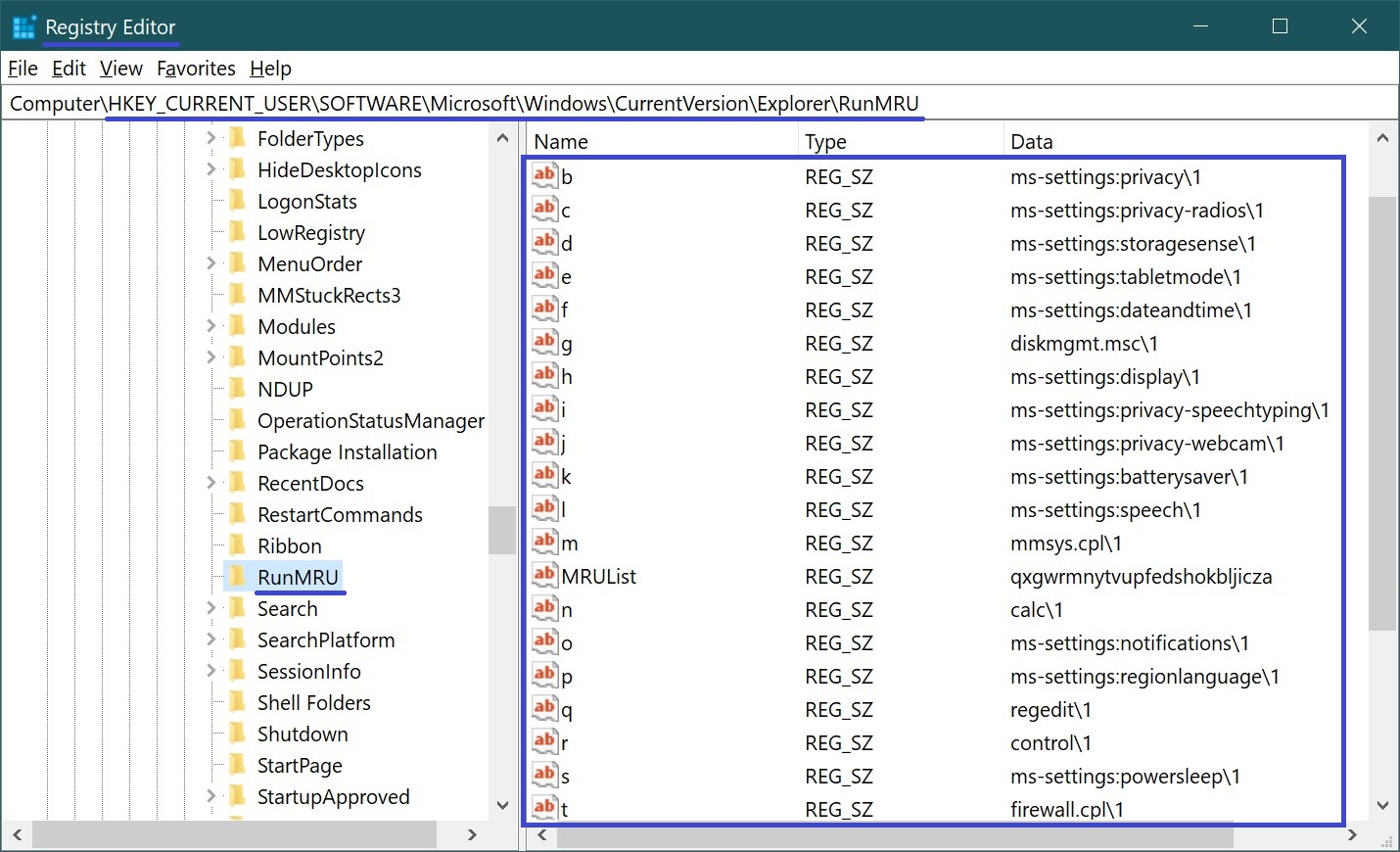This screenshot has height=852, width=1400.
Task: Click right arrow of tree horizontal scrollbar
Action: (472, 834)
